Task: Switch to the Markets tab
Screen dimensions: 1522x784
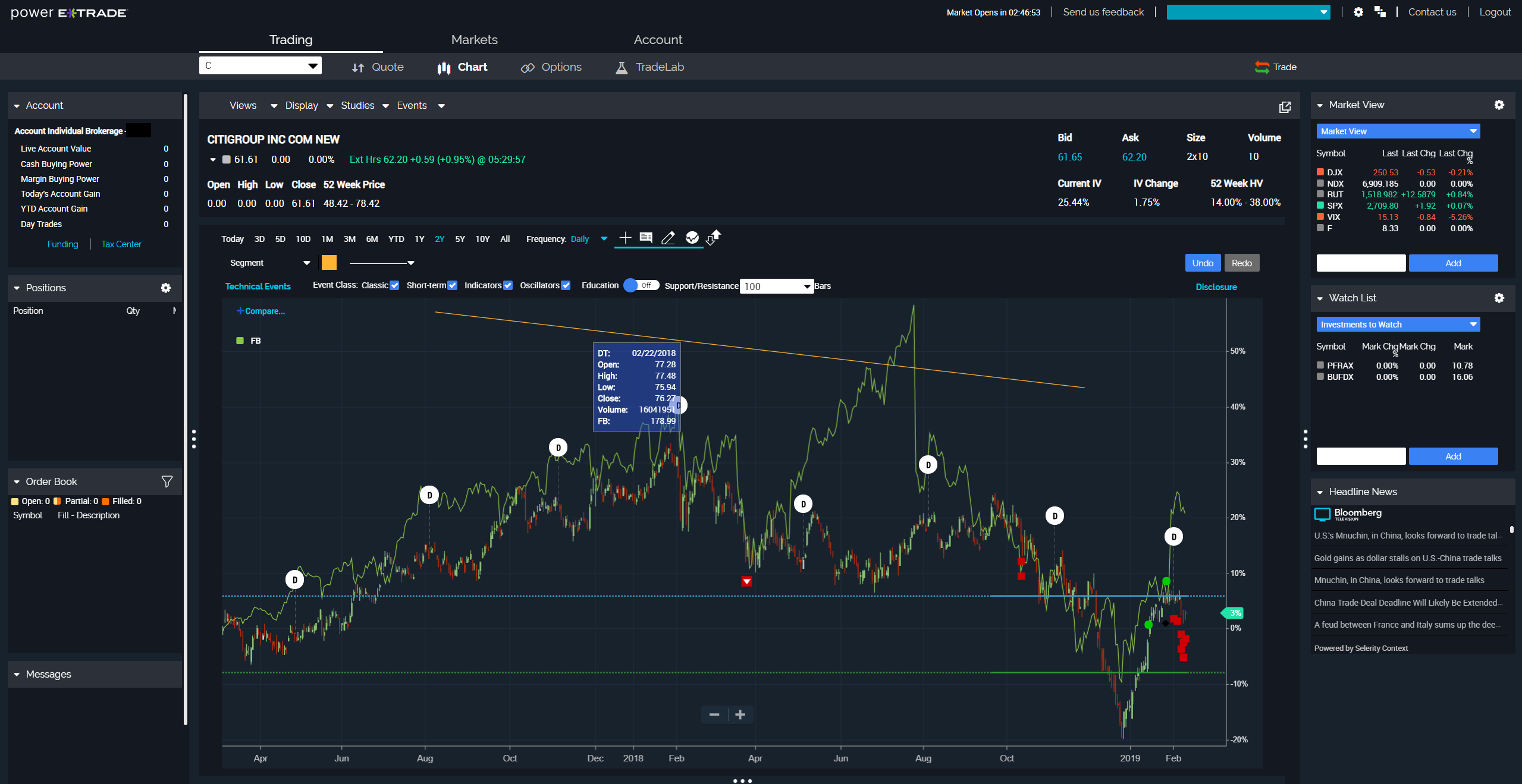Action: (x=474, y=40)
